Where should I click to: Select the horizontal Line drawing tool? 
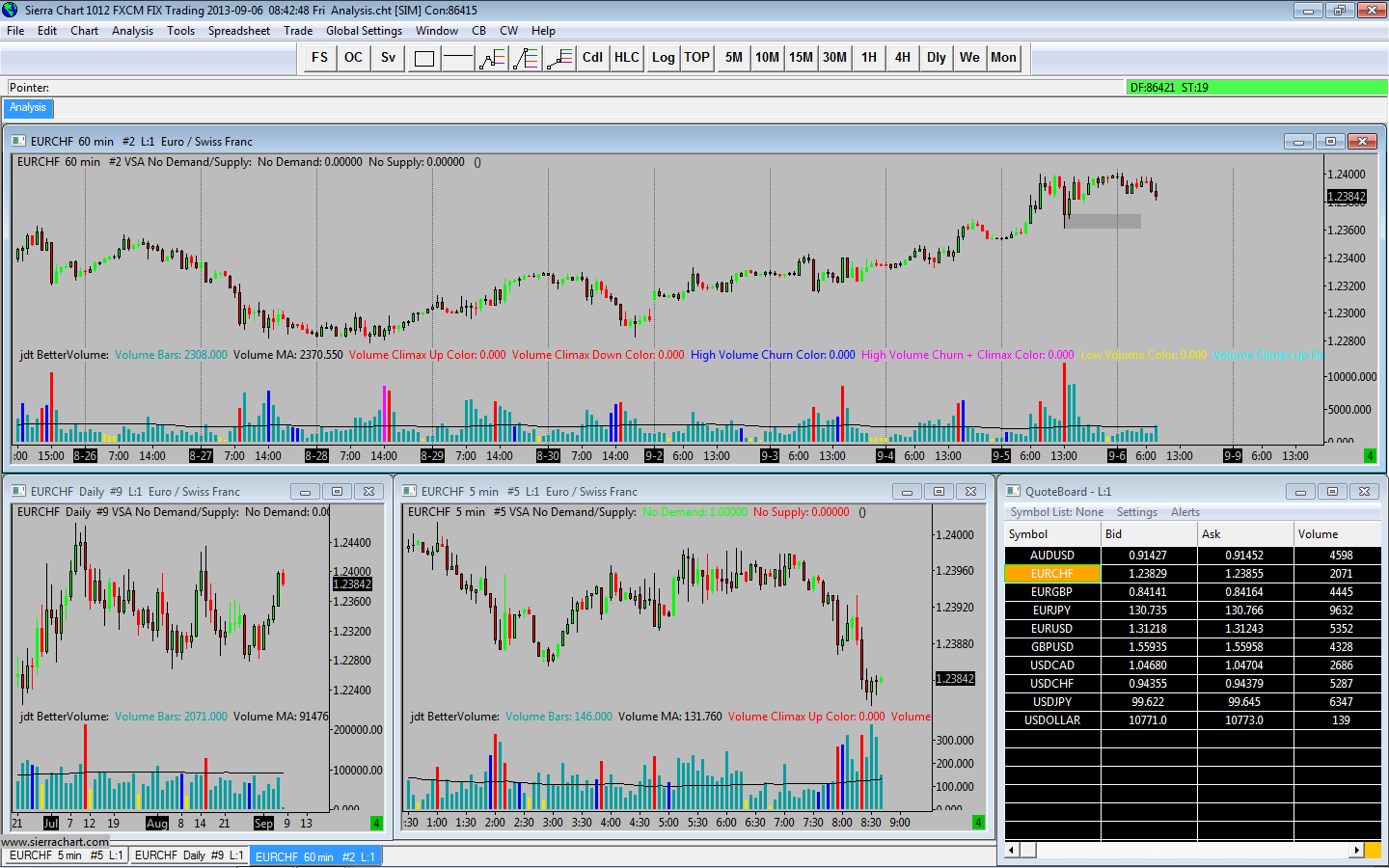(457, 58)
